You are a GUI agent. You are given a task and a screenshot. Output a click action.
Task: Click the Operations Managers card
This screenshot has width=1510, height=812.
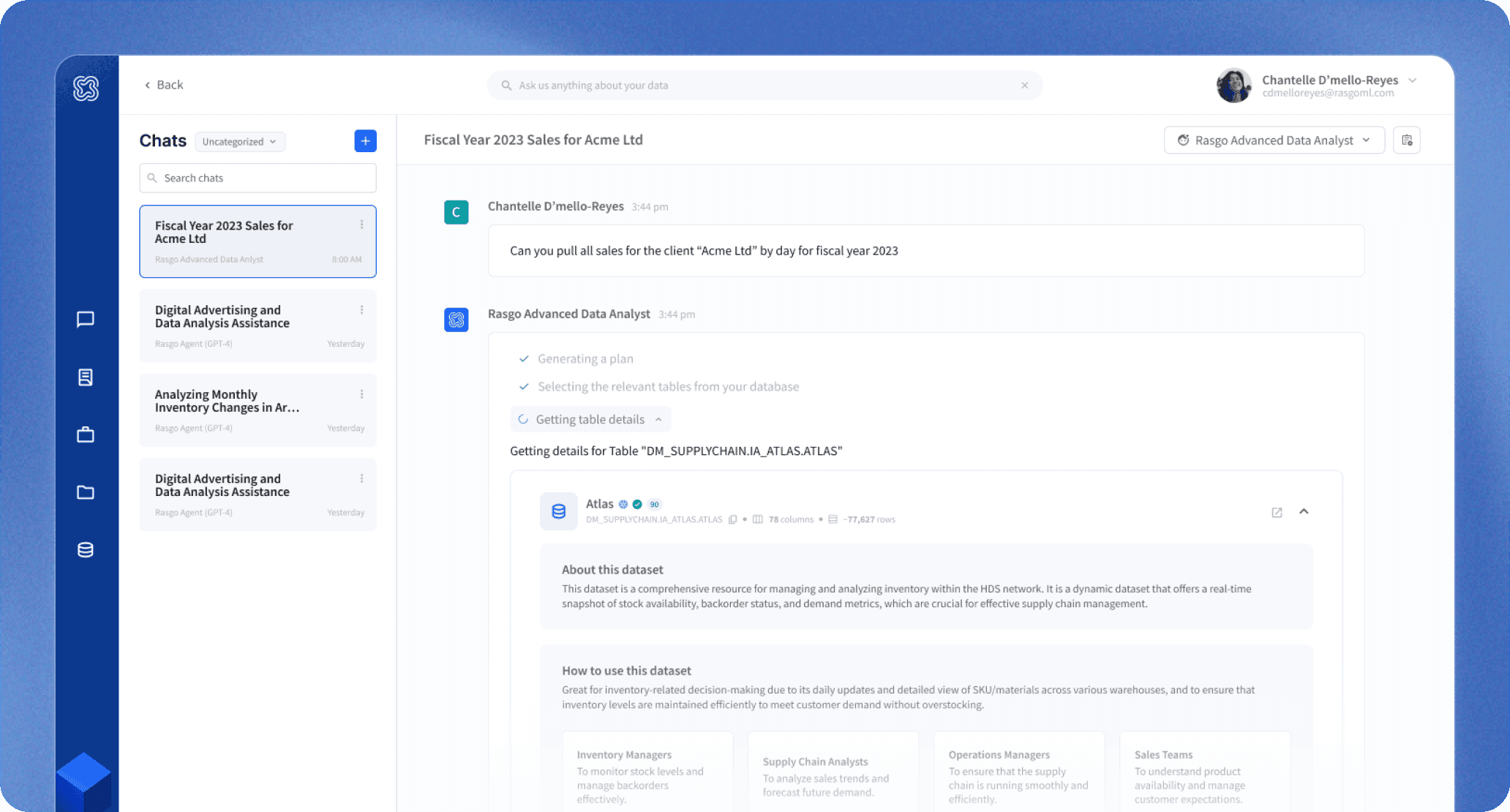[x=1019, y=771]
